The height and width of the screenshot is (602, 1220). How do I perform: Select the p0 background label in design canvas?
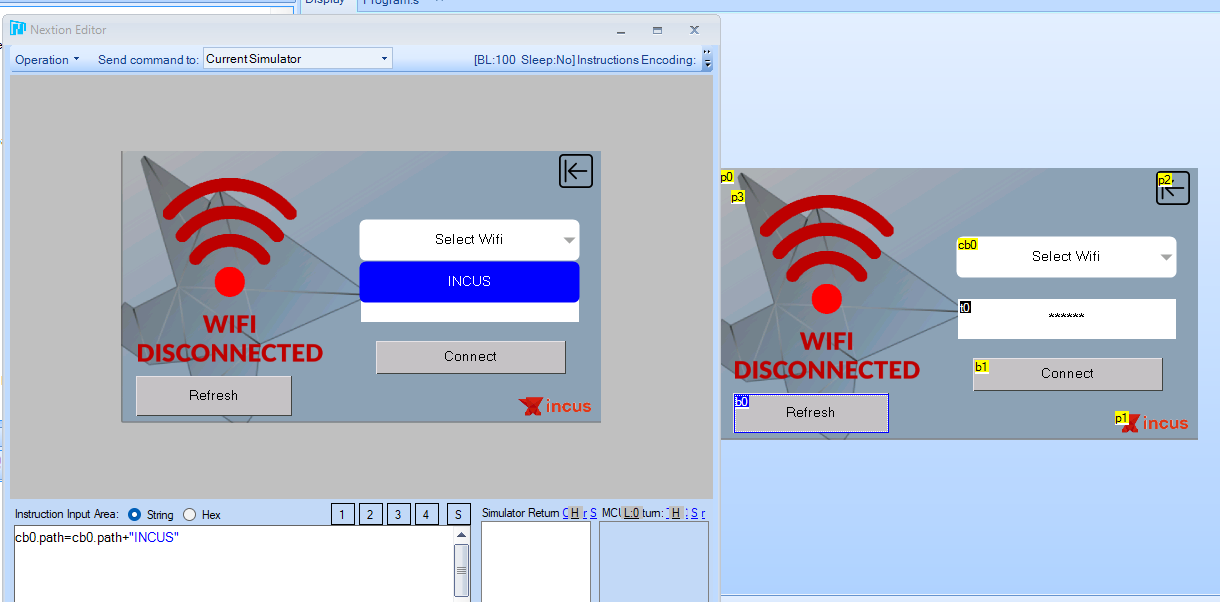(727, 177)
